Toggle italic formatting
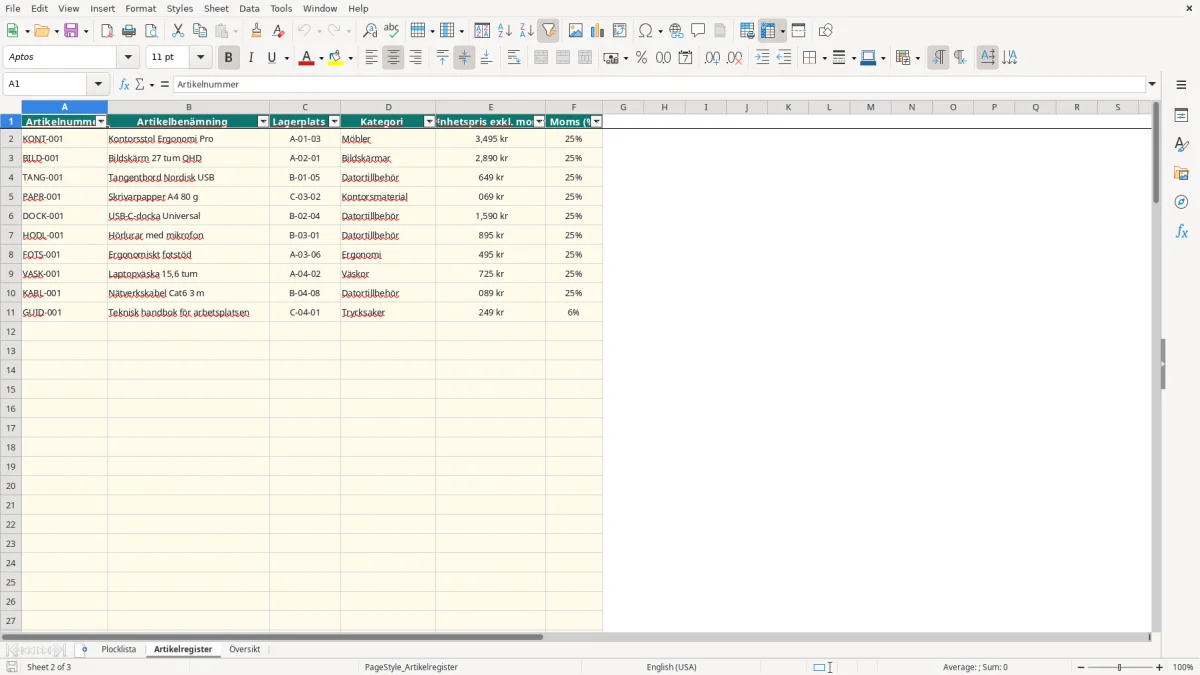This screenshot has height=675, width=1200. coord(250,58)
